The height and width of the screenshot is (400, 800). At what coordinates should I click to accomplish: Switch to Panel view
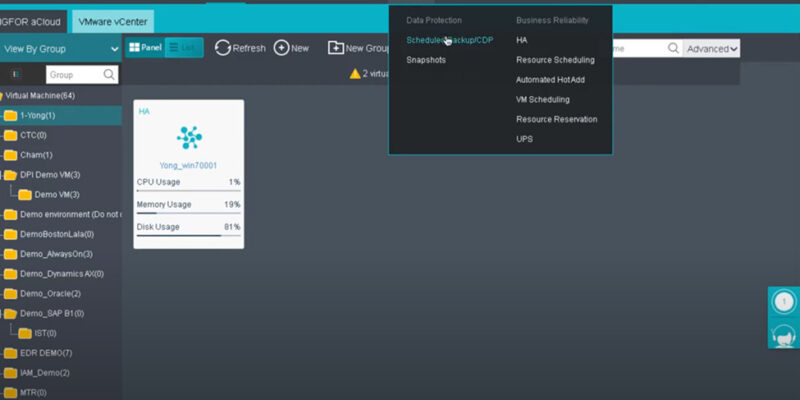click(145, 47)
